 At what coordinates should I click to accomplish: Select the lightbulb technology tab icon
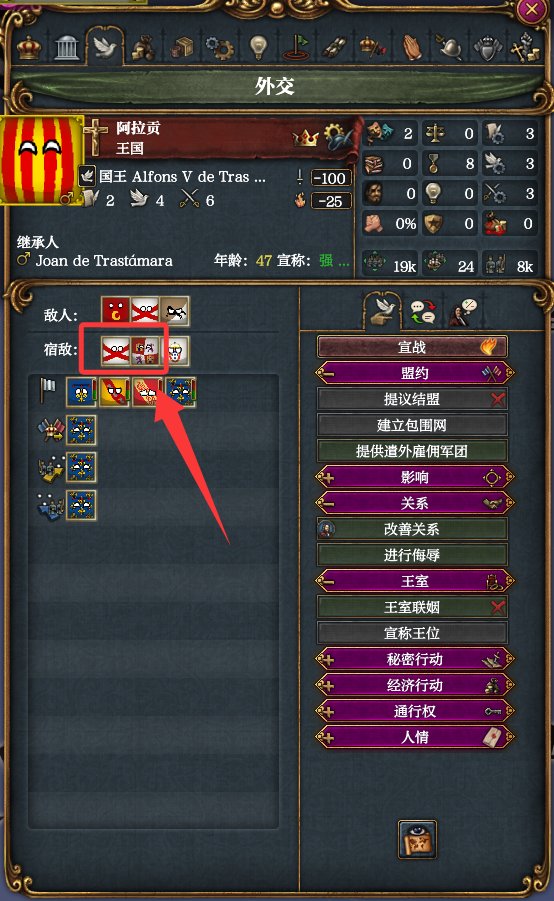point(258,47)
